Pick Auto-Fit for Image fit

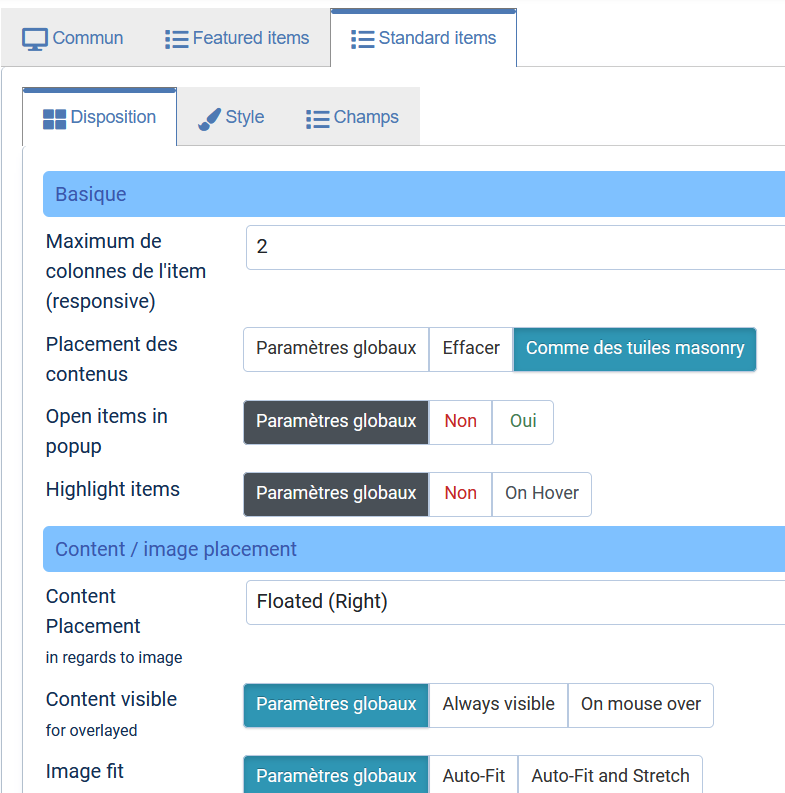pyautogui.click(x=473, y=775)
